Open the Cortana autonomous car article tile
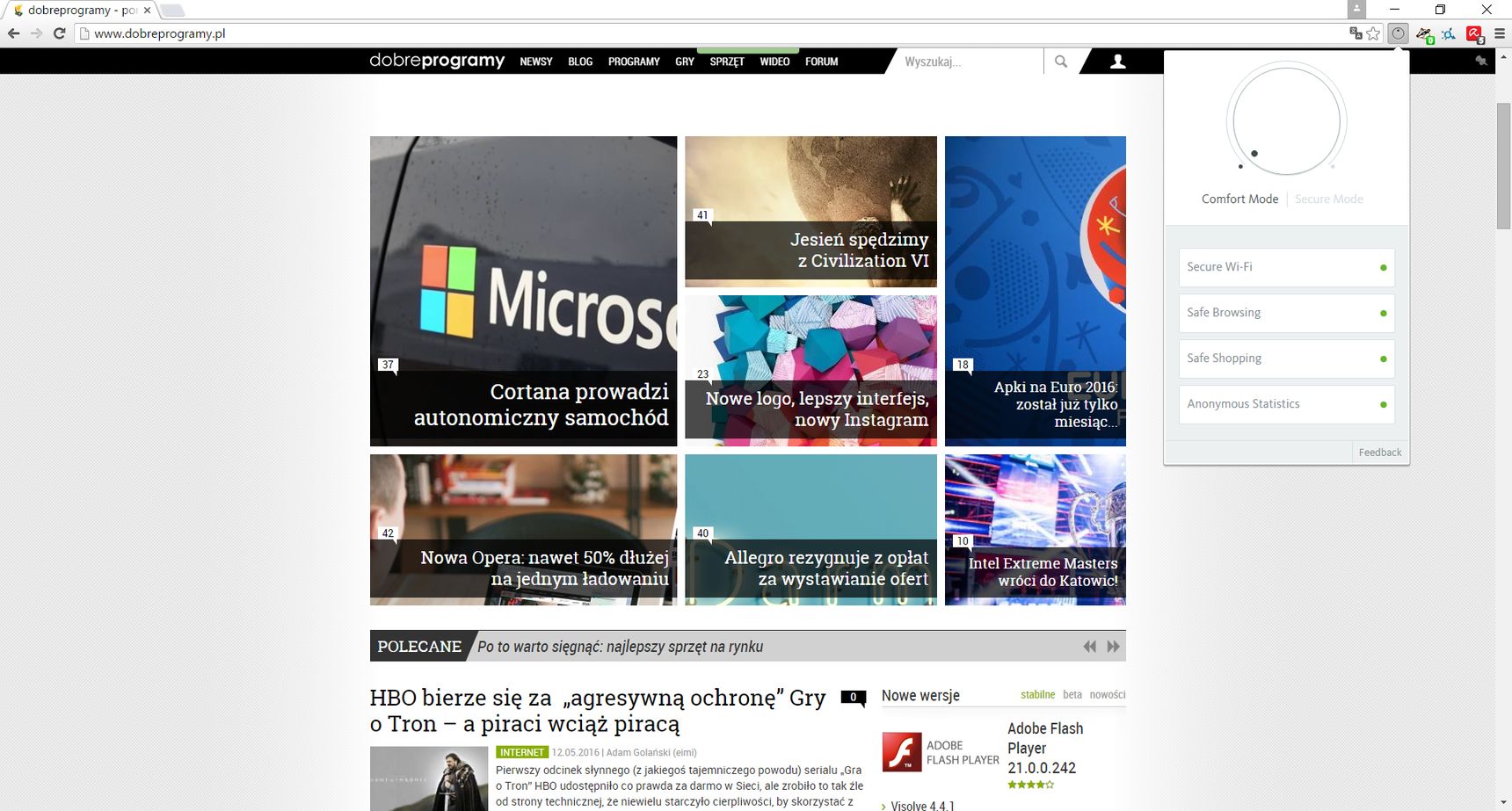1512x811 pixels. click(523, 291)
